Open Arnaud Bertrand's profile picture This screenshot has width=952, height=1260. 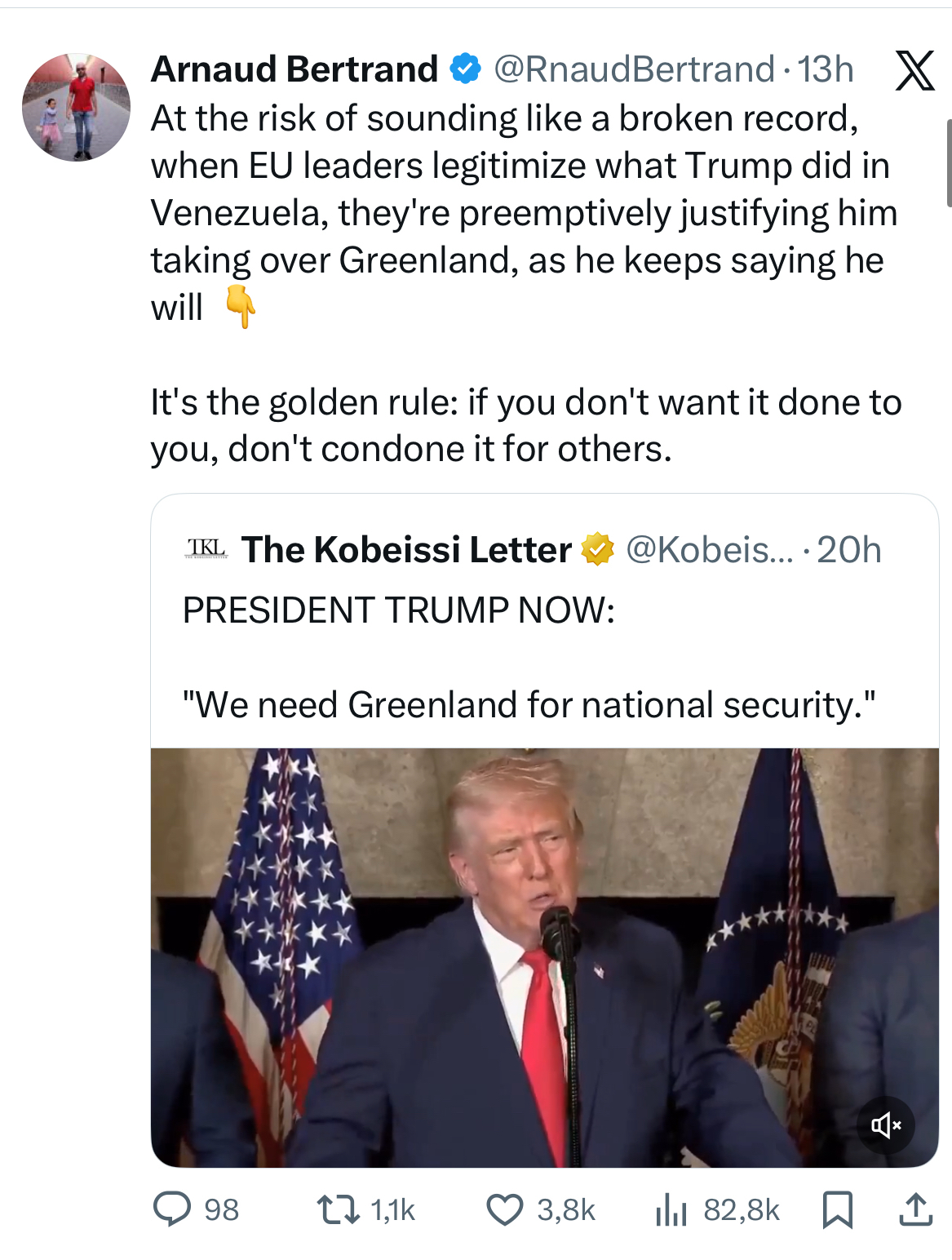click(76, 107)
